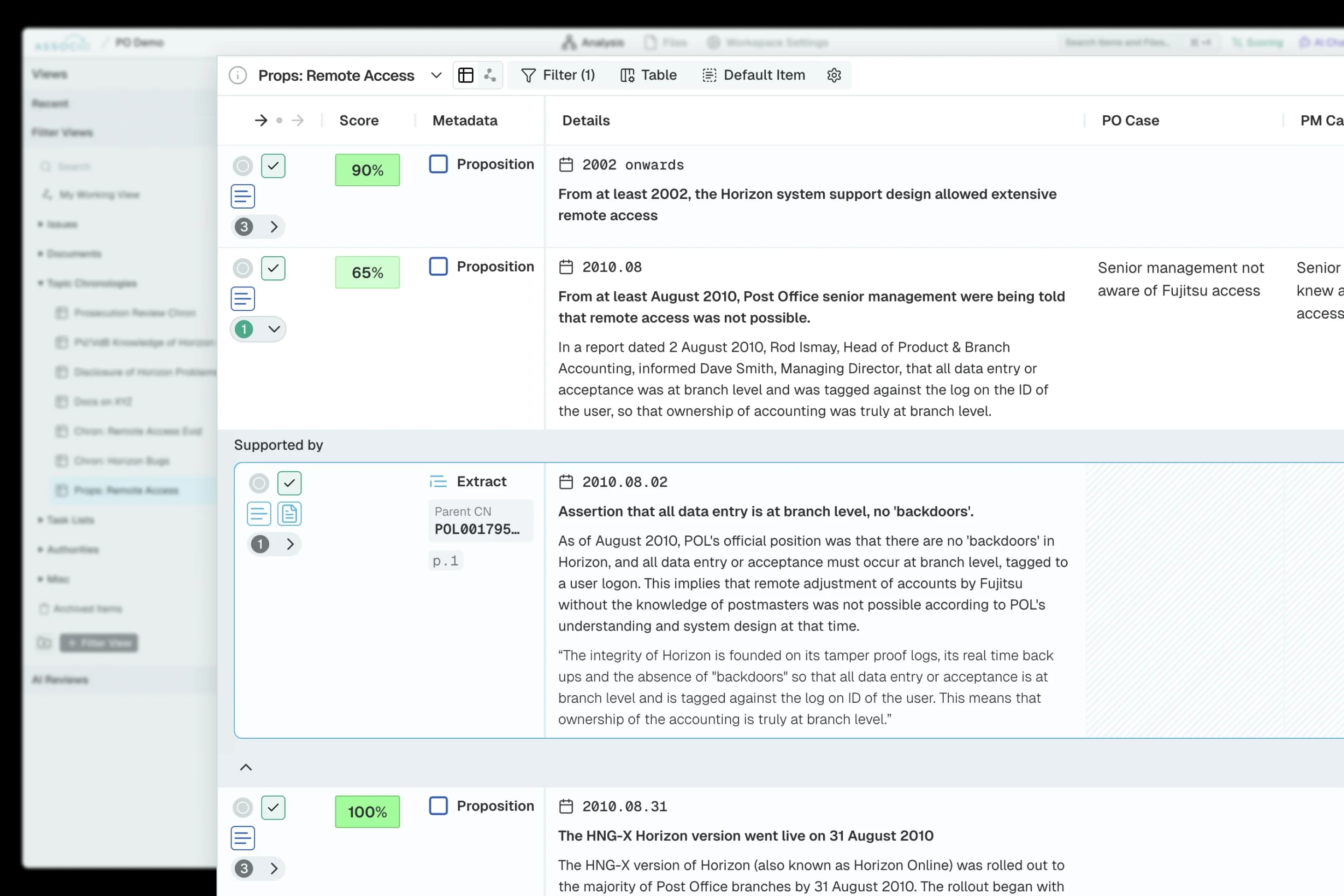Open source document icon in Extract row

tap(289, 514)
